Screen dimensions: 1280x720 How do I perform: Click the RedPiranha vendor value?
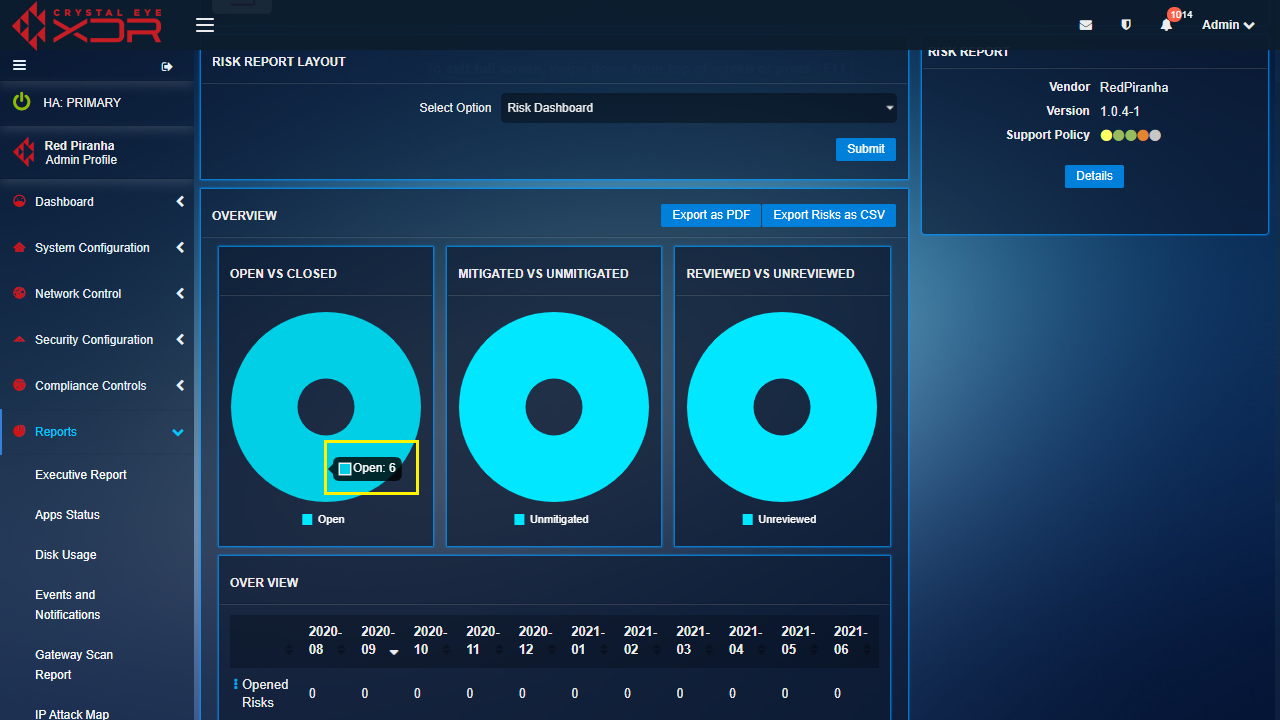[1134, 87]
